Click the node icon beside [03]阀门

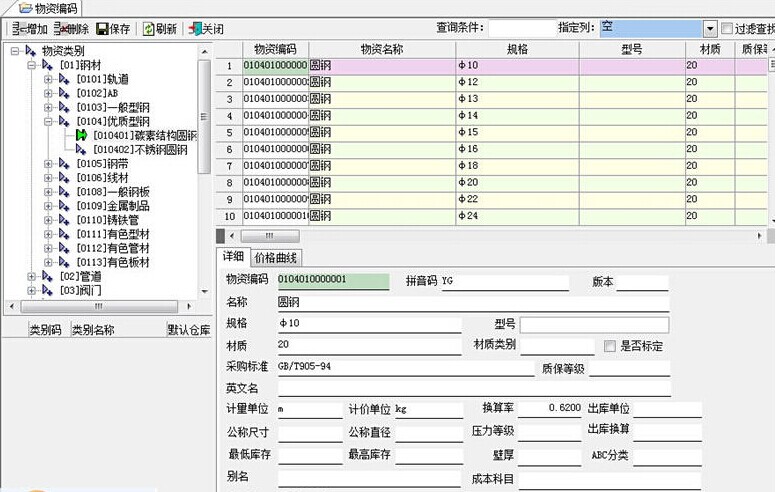click(x=47, y=290)
